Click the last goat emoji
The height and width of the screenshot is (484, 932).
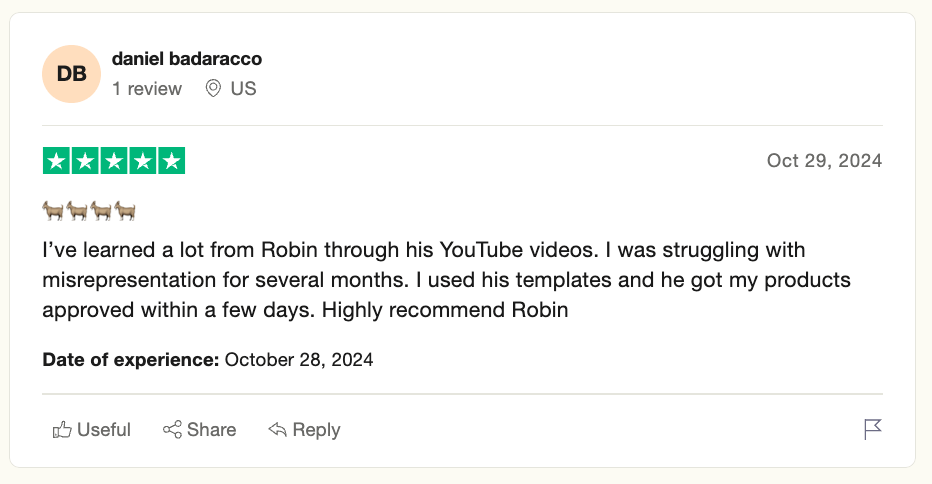(x=125, y=210)
